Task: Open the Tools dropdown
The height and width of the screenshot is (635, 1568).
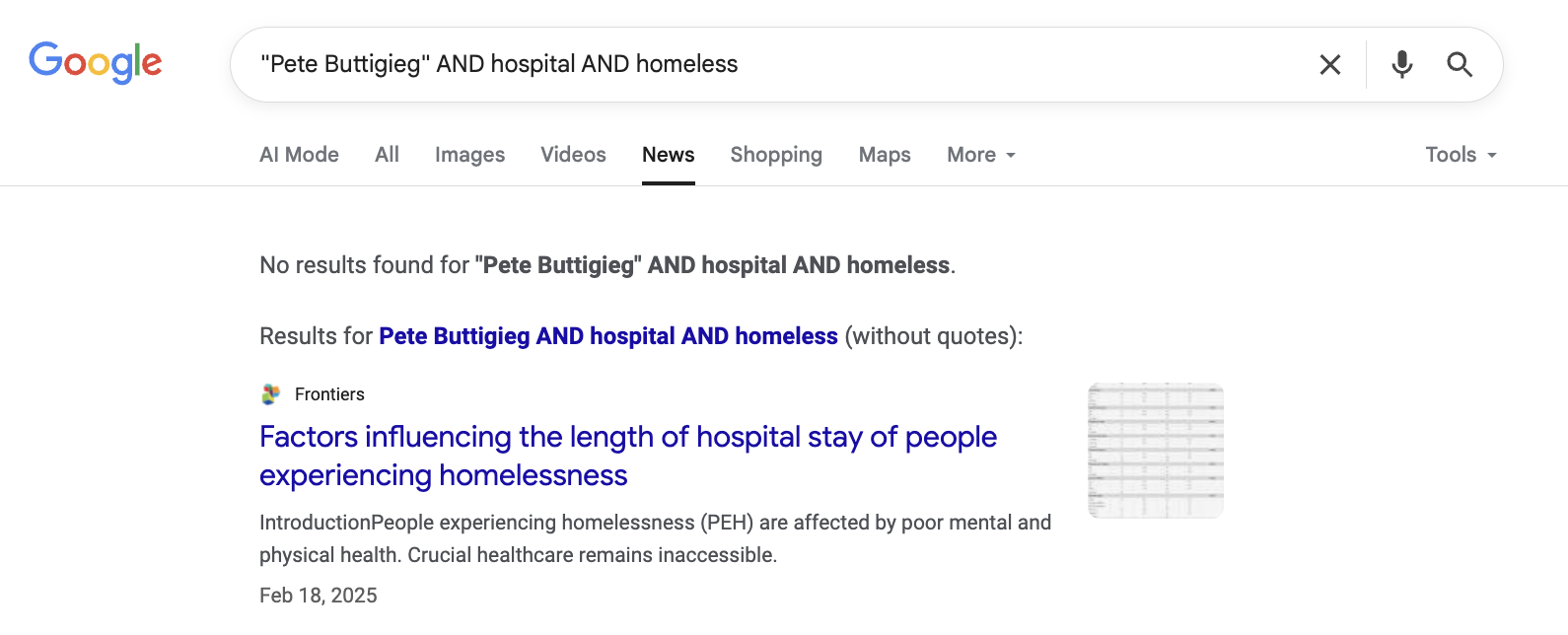Action: coord(1460,155)
